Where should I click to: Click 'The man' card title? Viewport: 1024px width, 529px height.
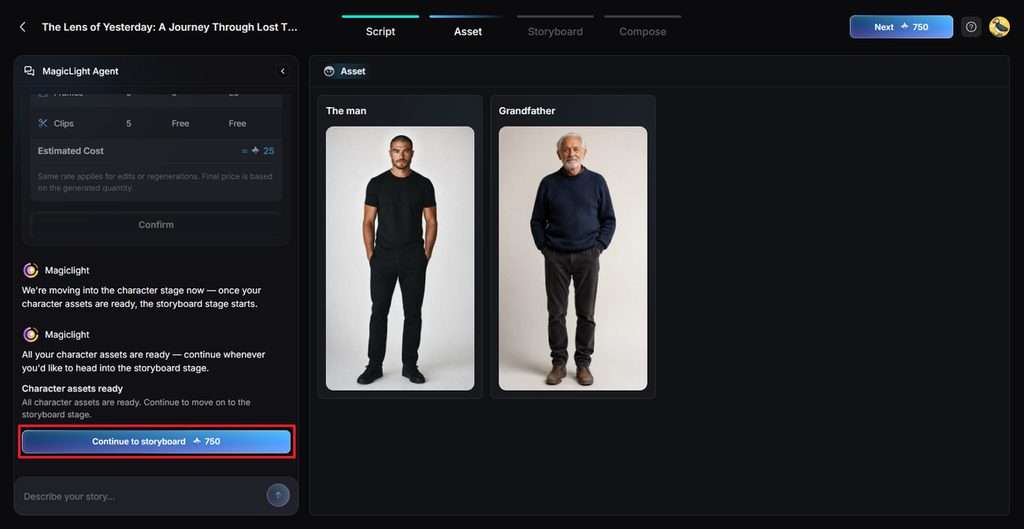[346, 111]
